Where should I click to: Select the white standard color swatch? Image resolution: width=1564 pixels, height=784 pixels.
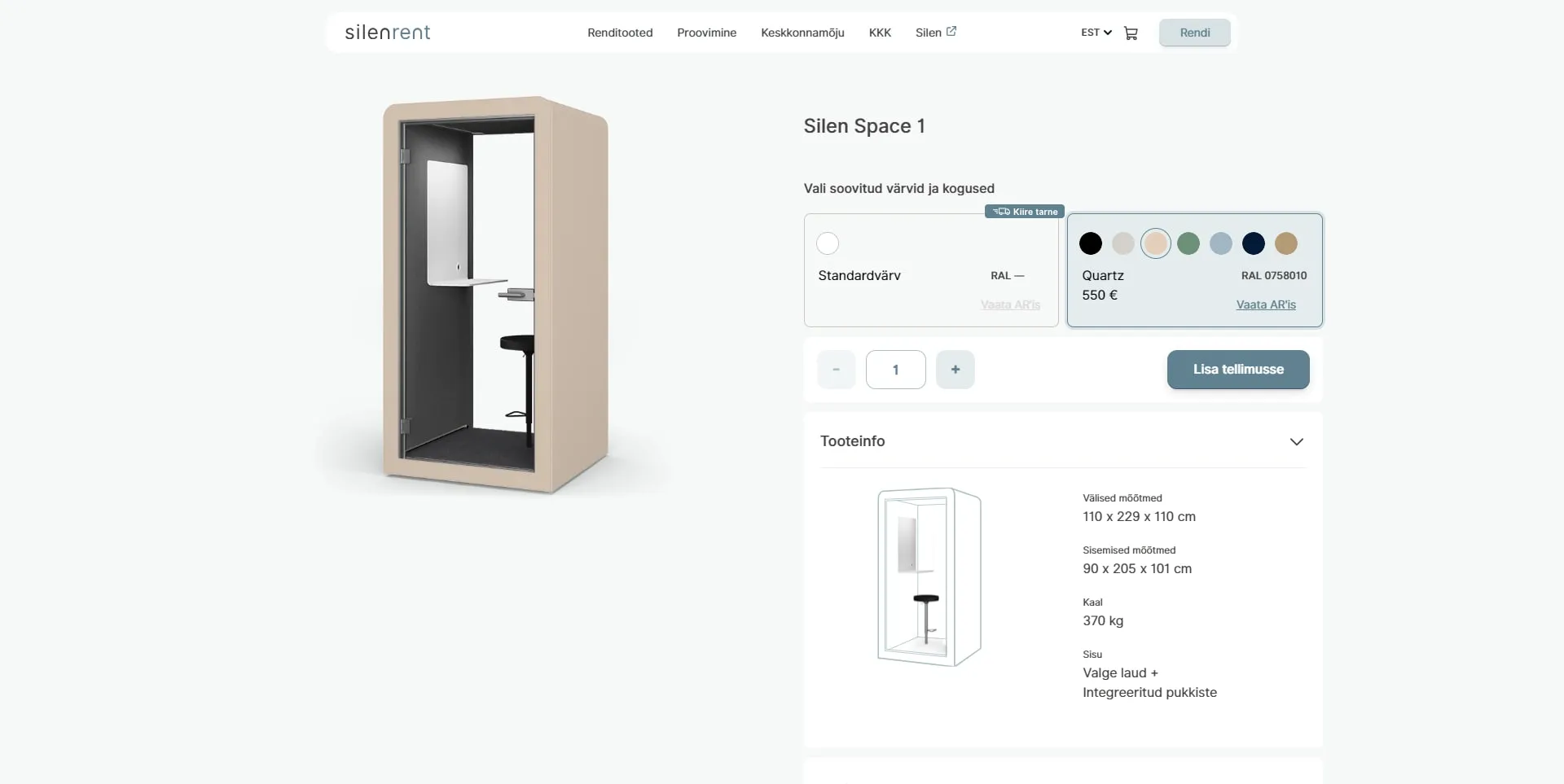[828, 243]
